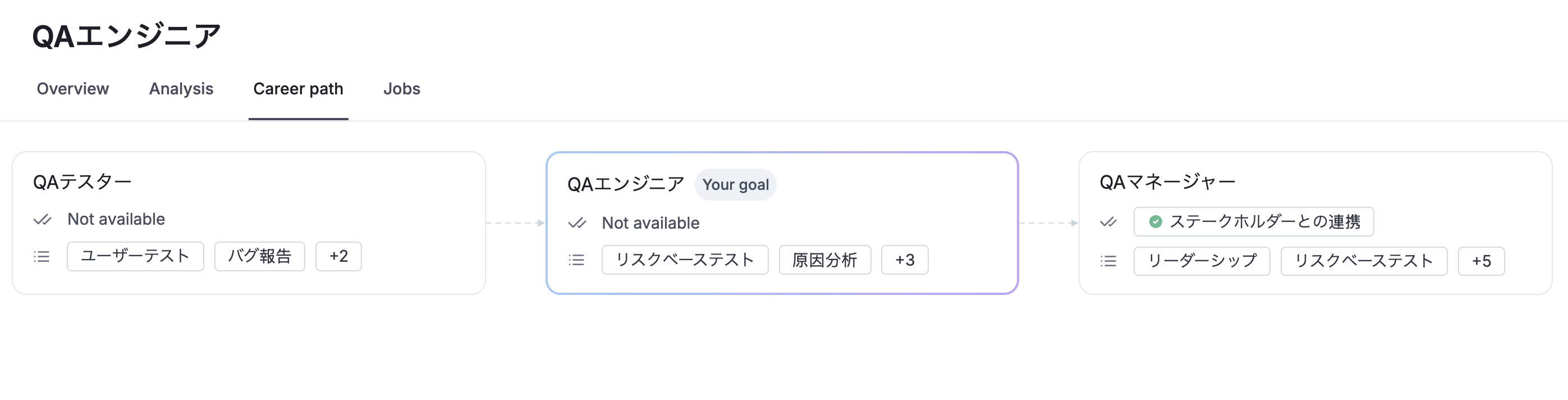Go to the Jobs tab
1568x400 pixels.
click(x=402, y=89)
